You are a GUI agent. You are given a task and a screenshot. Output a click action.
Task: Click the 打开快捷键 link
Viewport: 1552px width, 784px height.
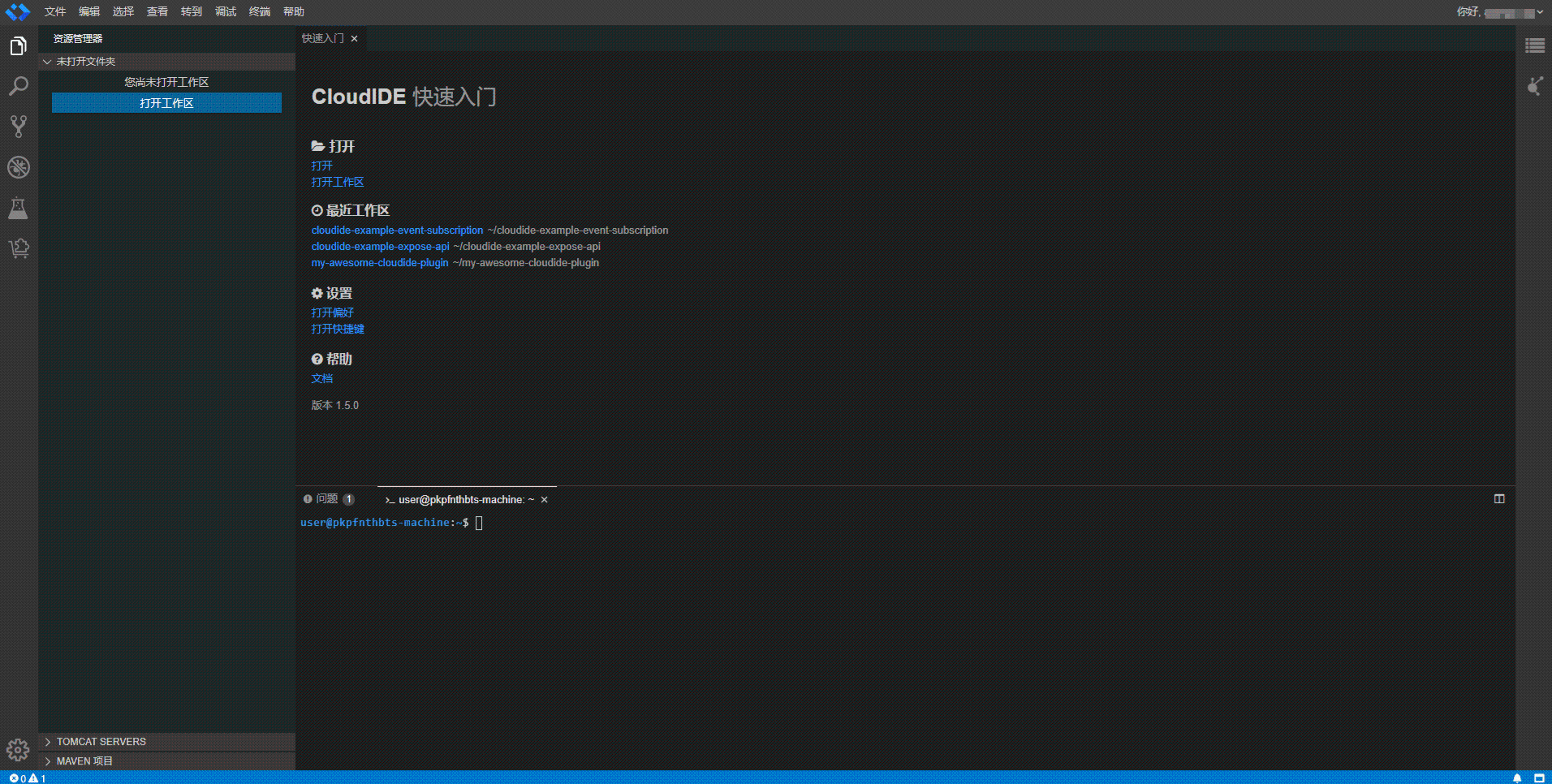[x=338, y=329]
